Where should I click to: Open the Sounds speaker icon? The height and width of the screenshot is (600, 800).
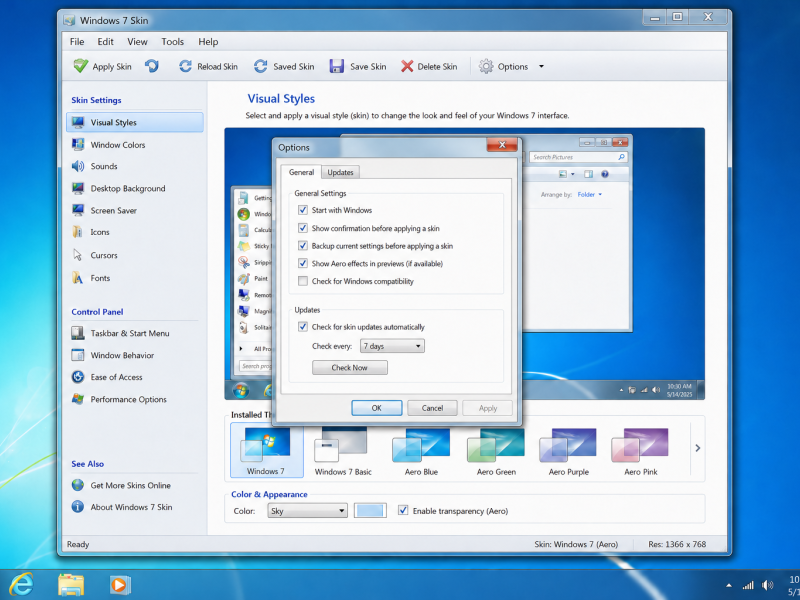click(78, 166)
